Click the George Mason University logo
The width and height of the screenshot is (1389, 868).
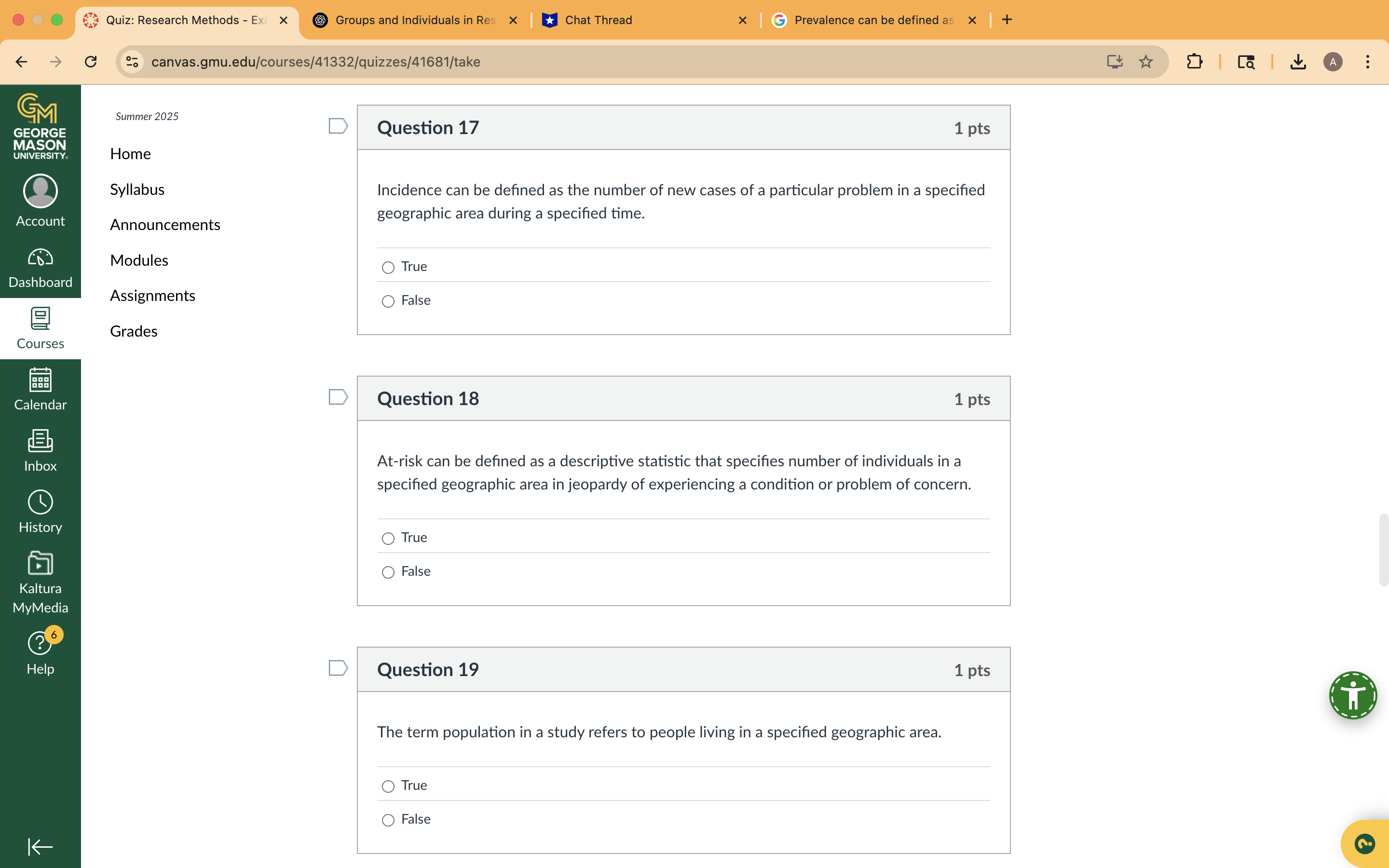tap(40, 124)
